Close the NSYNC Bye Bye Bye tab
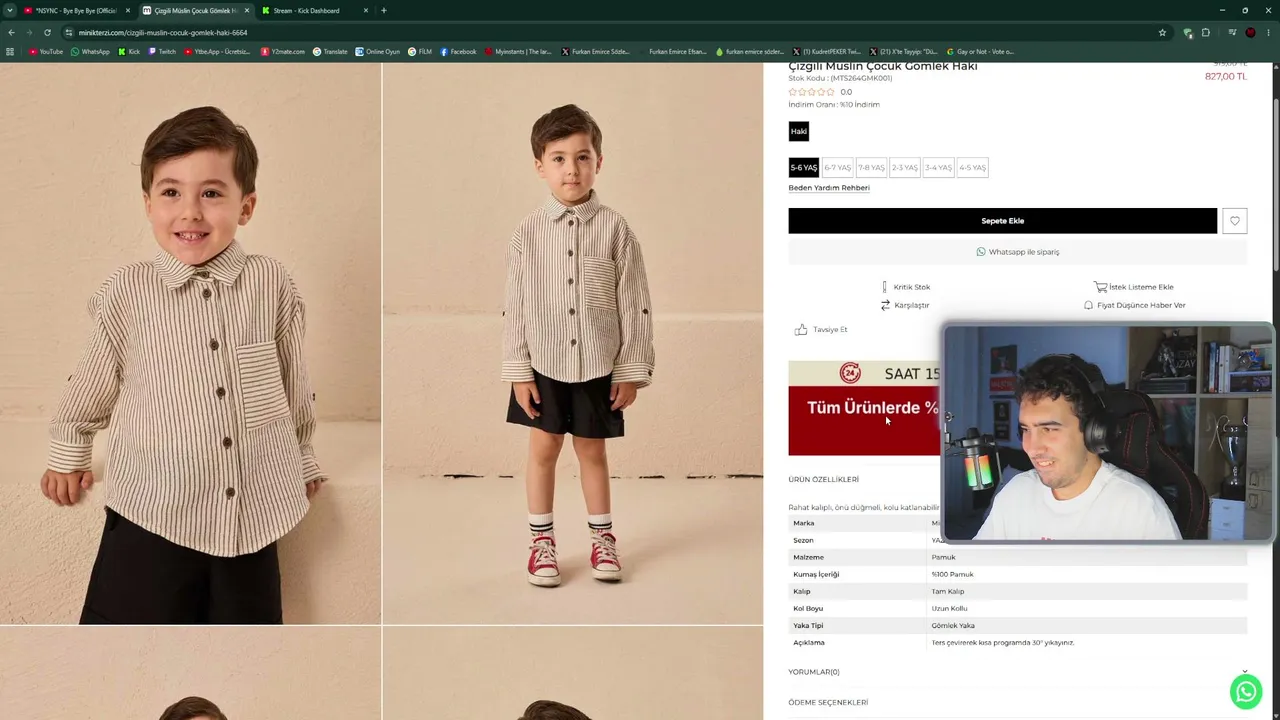The height and width of the screenshot is (720, 1280). [128, 10]
